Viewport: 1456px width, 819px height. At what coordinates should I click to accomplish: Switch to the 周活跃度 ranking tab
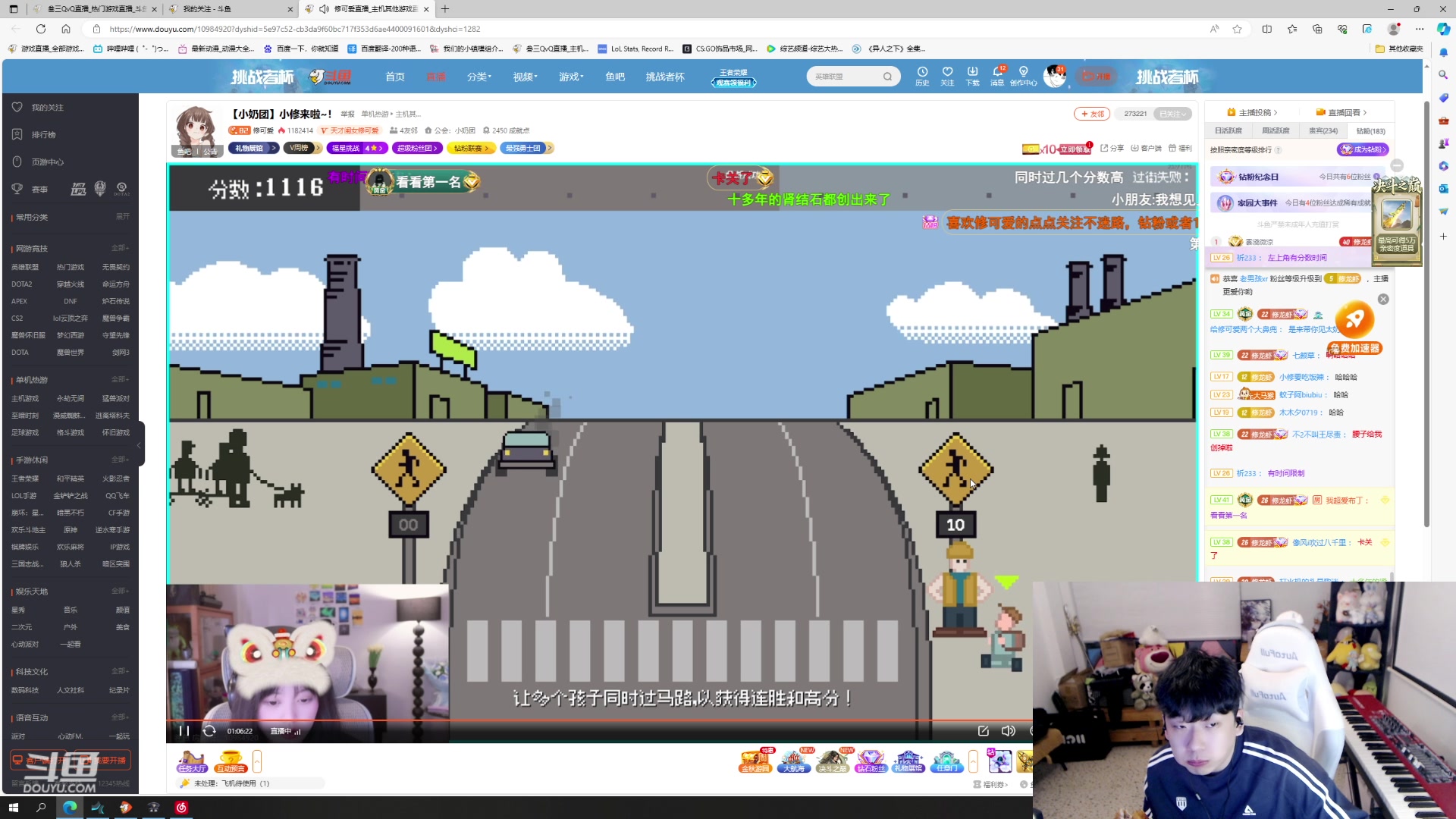1276,131
